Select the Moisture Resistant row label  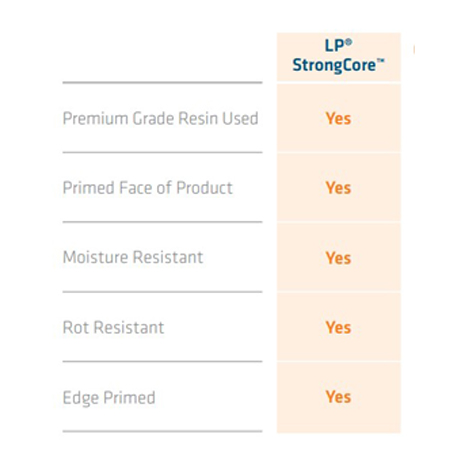[x=133, y=257]
